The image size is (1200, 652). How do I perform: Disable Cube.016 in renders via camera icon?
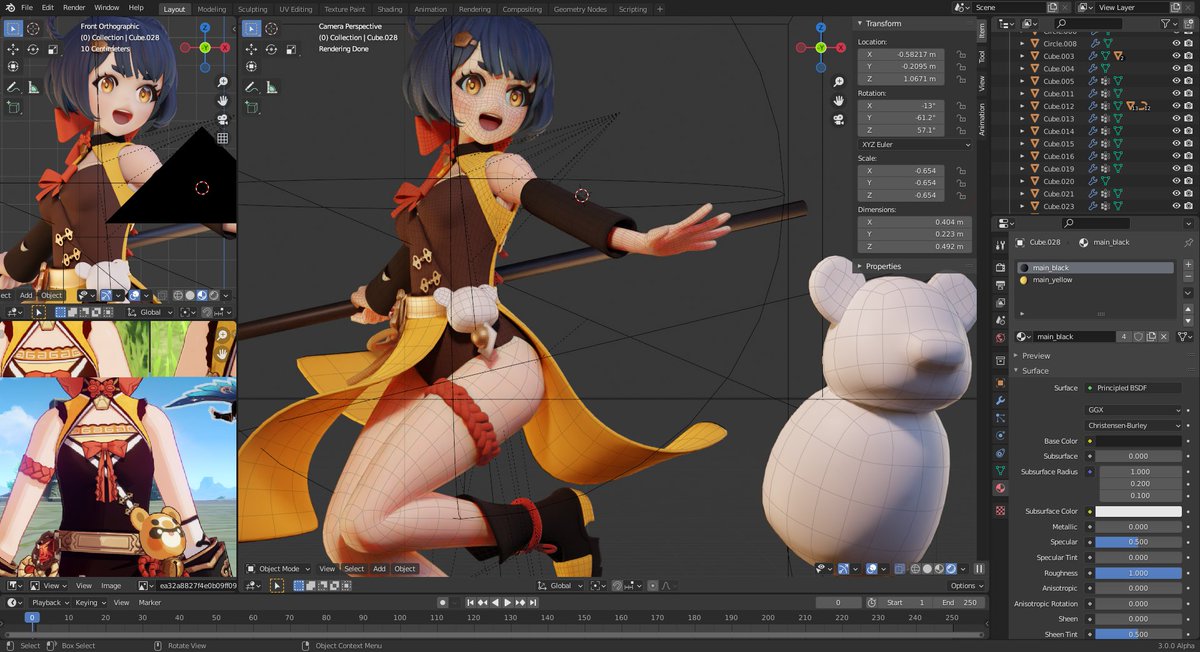(x=1189, y=156)
